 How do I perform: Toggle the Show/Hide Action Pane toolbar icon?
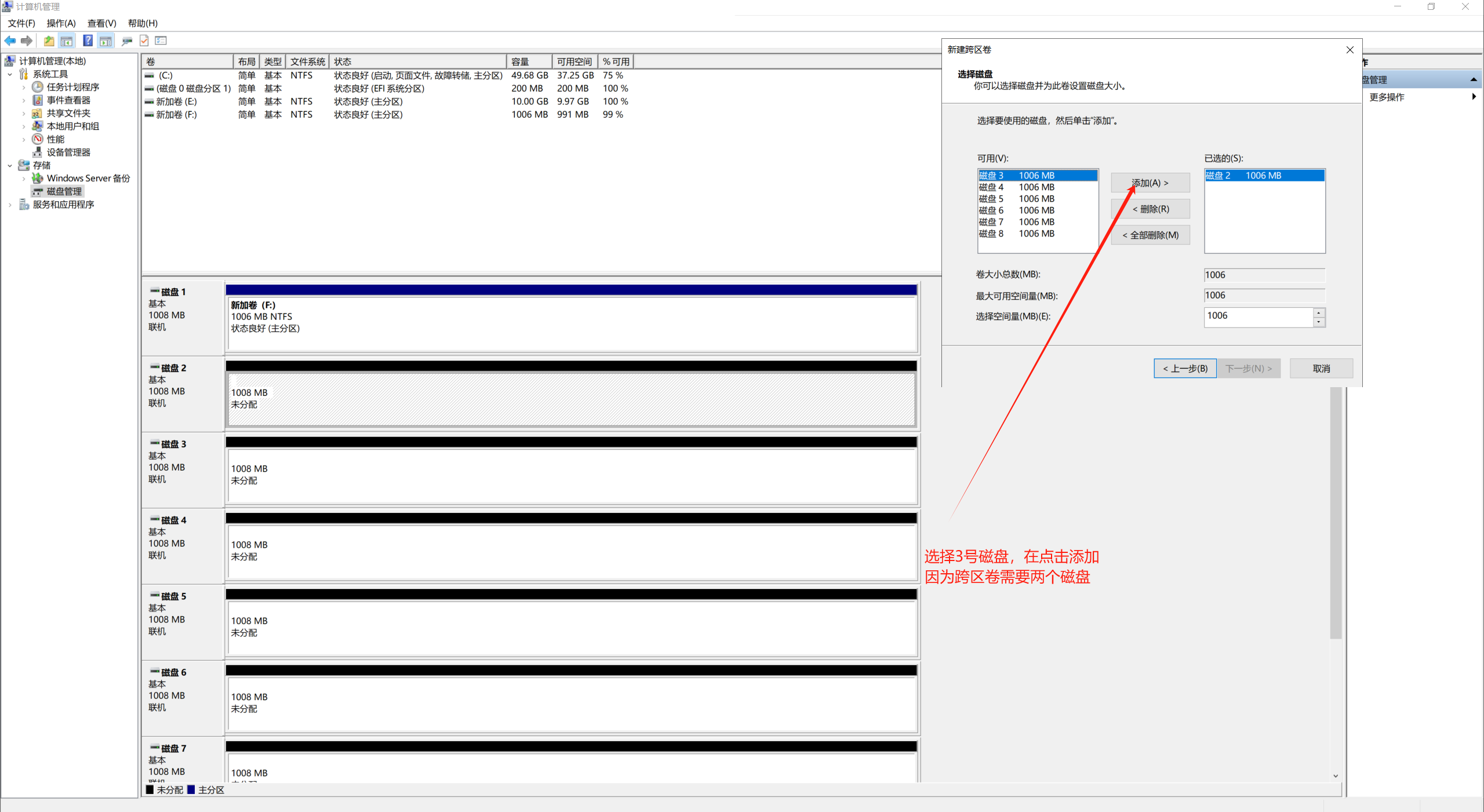tap(106, 41)
